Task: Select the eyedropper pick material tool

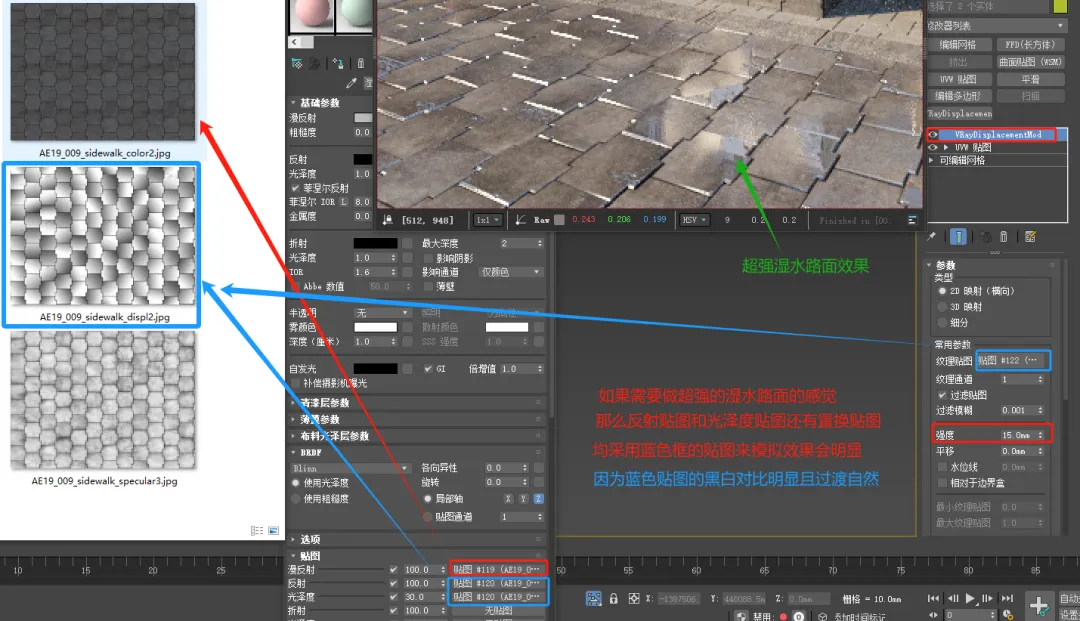Action: 351,83
